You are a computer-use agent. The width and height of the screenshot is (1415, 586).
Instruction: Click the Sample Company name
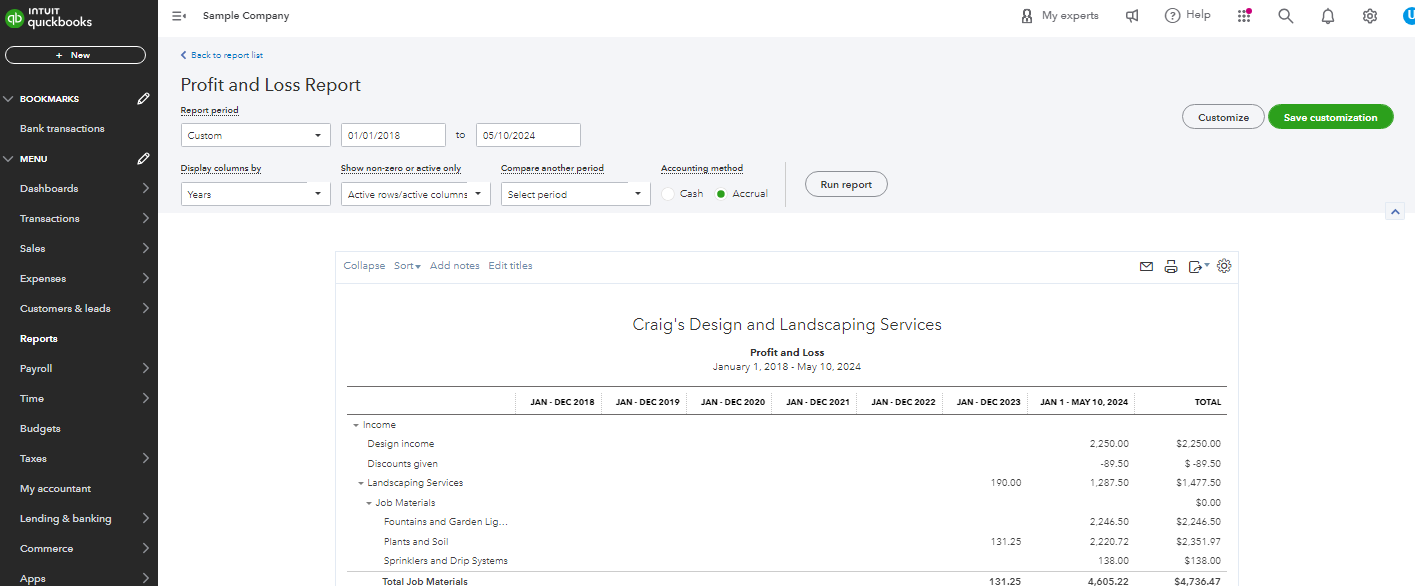246,16
